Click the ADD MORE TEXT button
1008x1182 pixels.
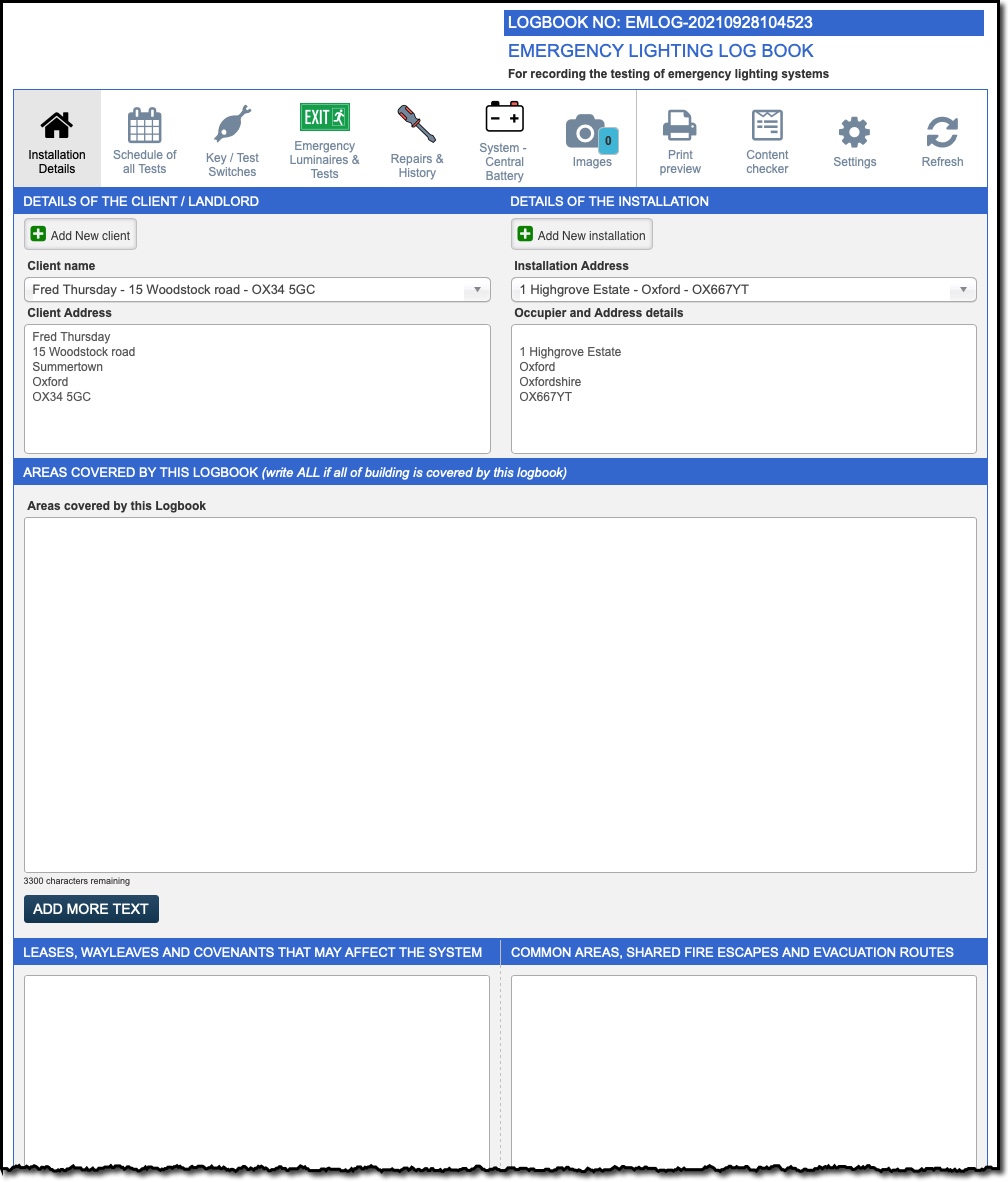pos(91,909)
